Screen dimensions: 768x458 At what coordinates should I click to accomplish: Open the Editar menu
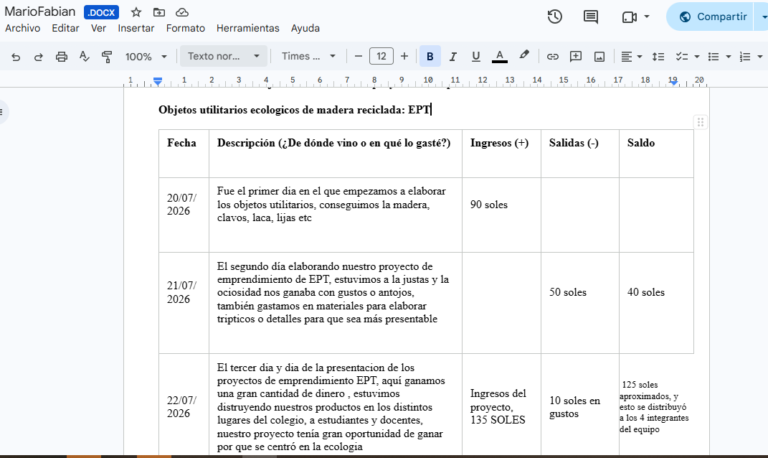click(x=66, y=28)
